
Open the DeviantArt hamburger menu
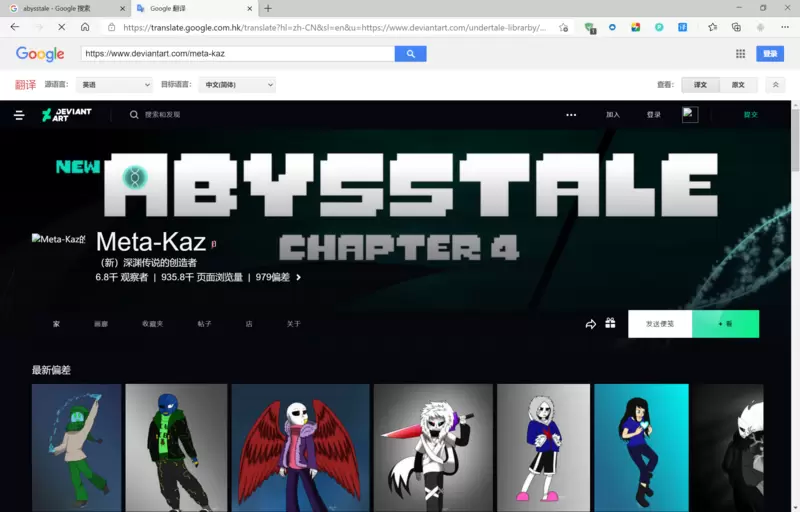[19, 115]
